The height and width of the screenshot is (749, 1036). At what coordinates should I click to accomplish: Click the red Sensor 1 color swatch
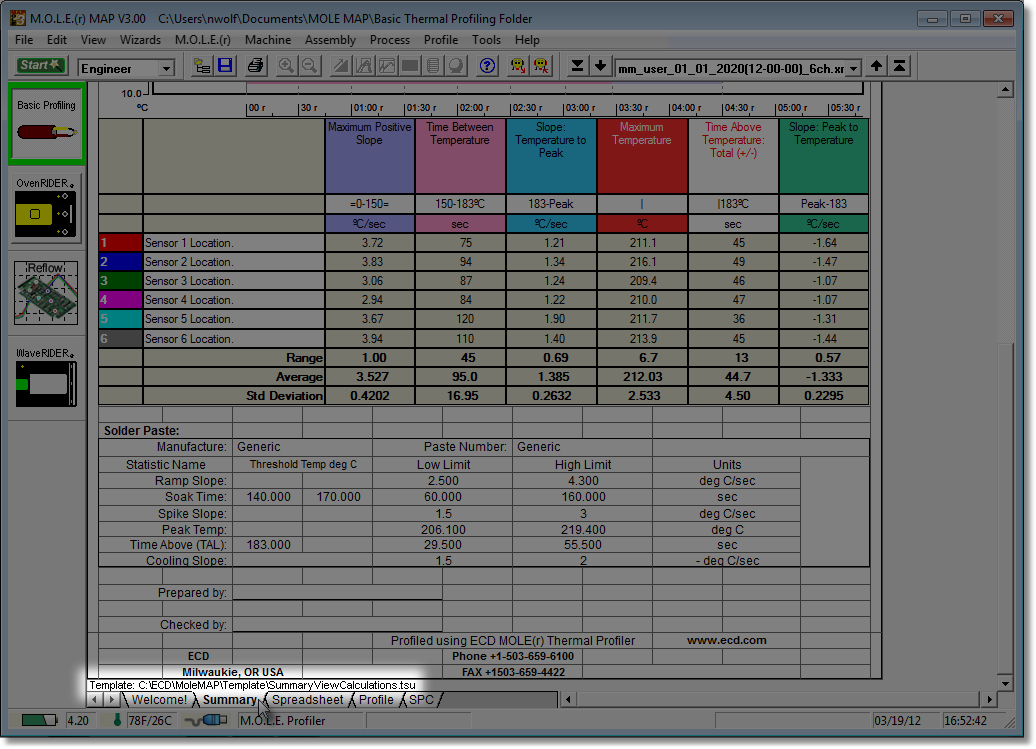pyautogui.click(x=120, y=243)
